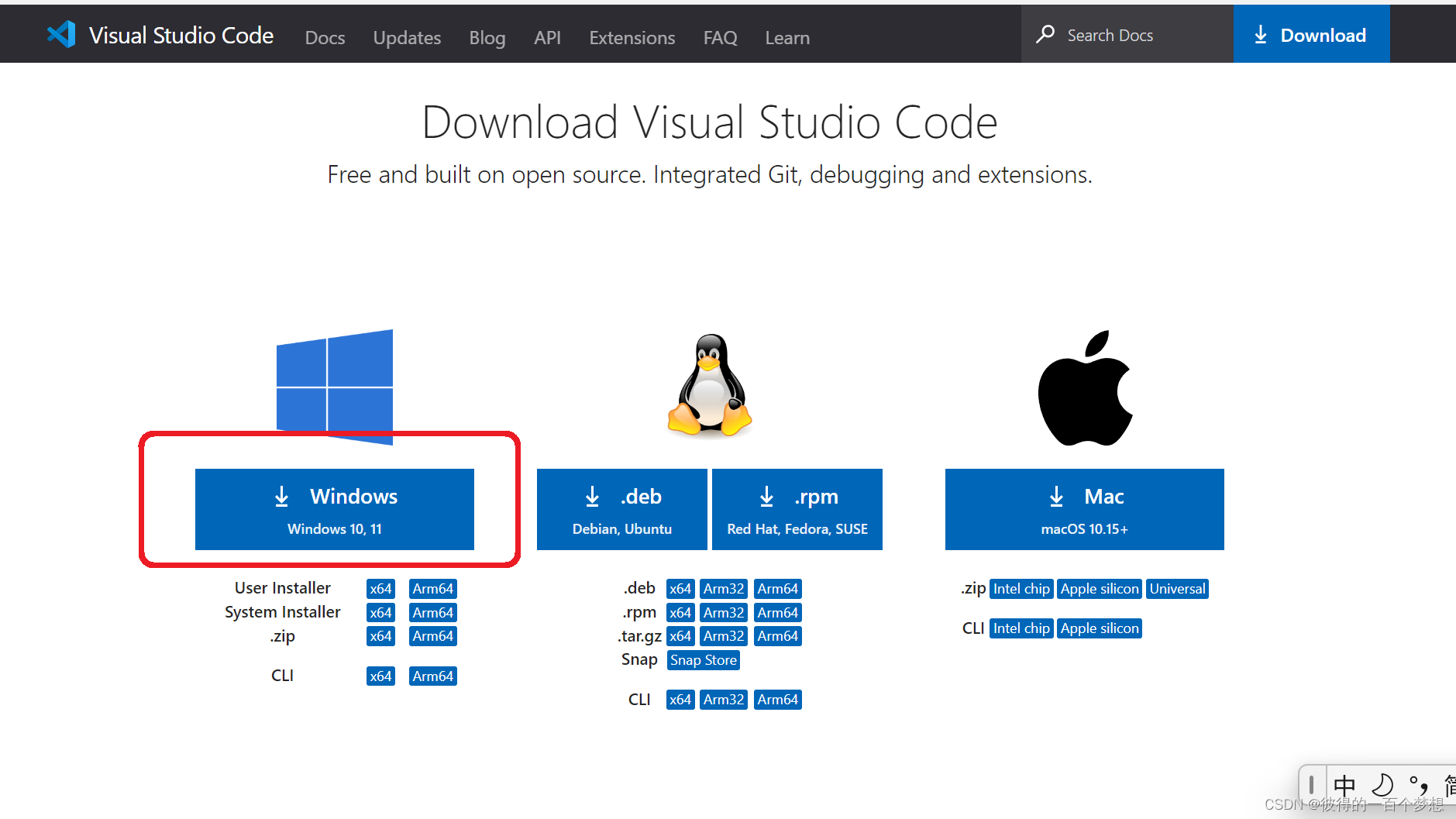Open the Snap Store link

click(704, 660)
